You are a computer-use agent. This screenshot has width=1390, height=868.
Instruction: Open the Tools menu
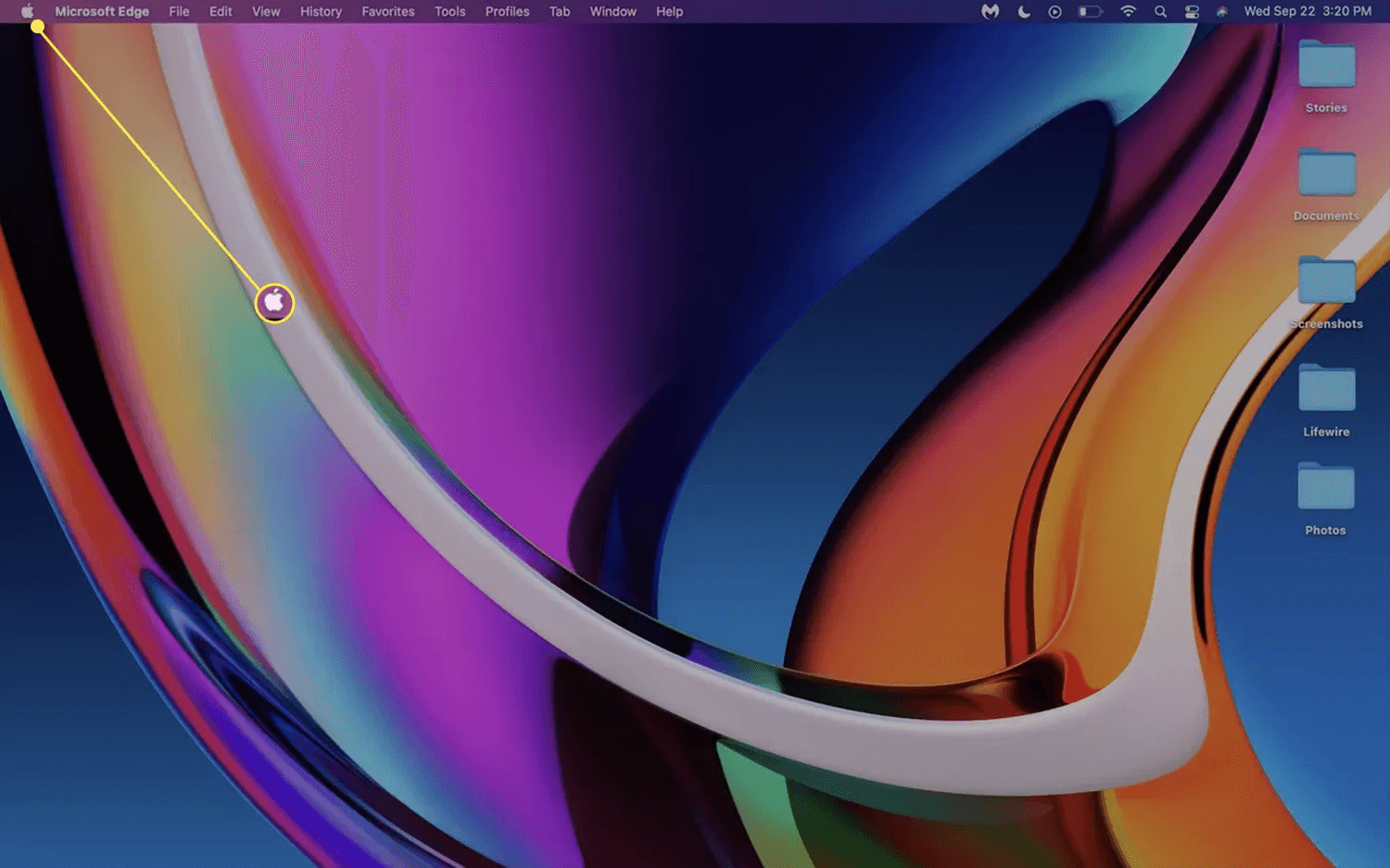click(450, 11)
